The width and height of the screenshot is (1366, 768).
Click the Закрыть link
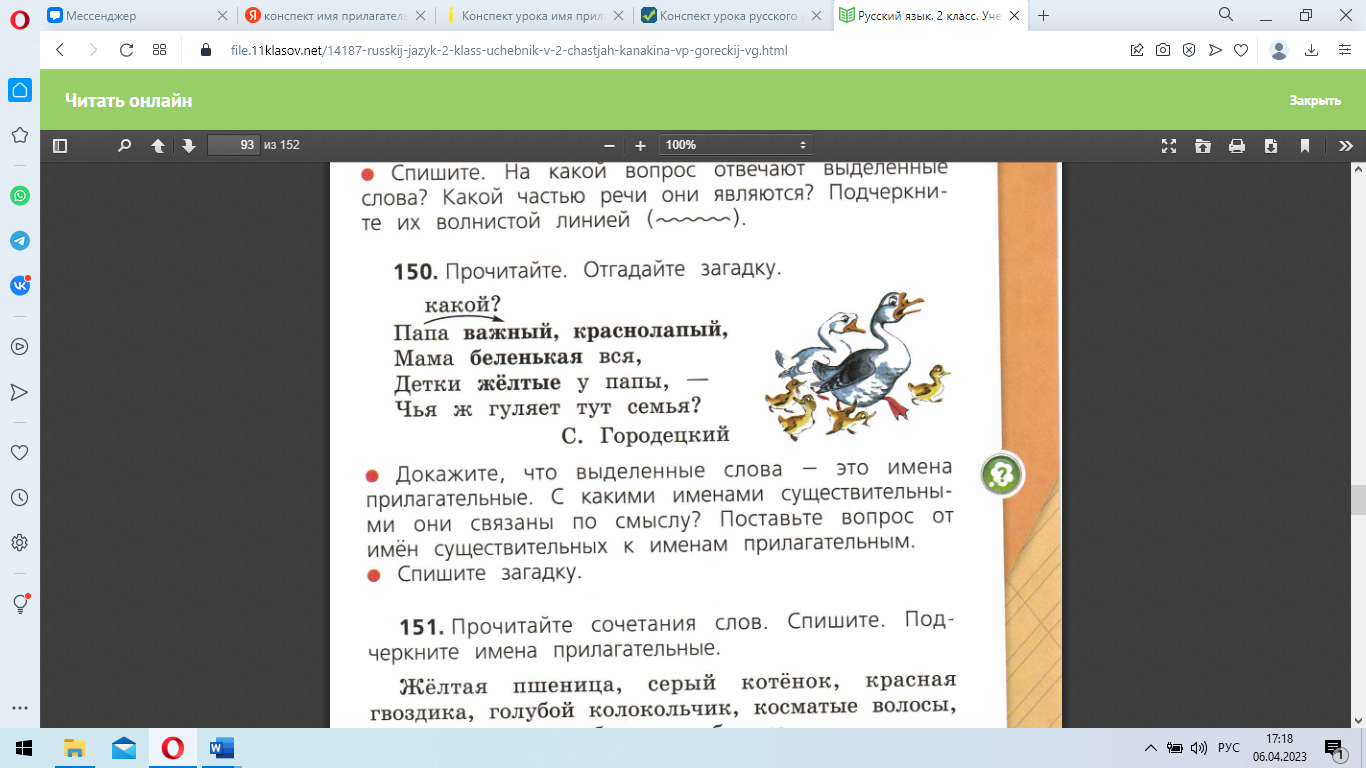coord(1314,101)
